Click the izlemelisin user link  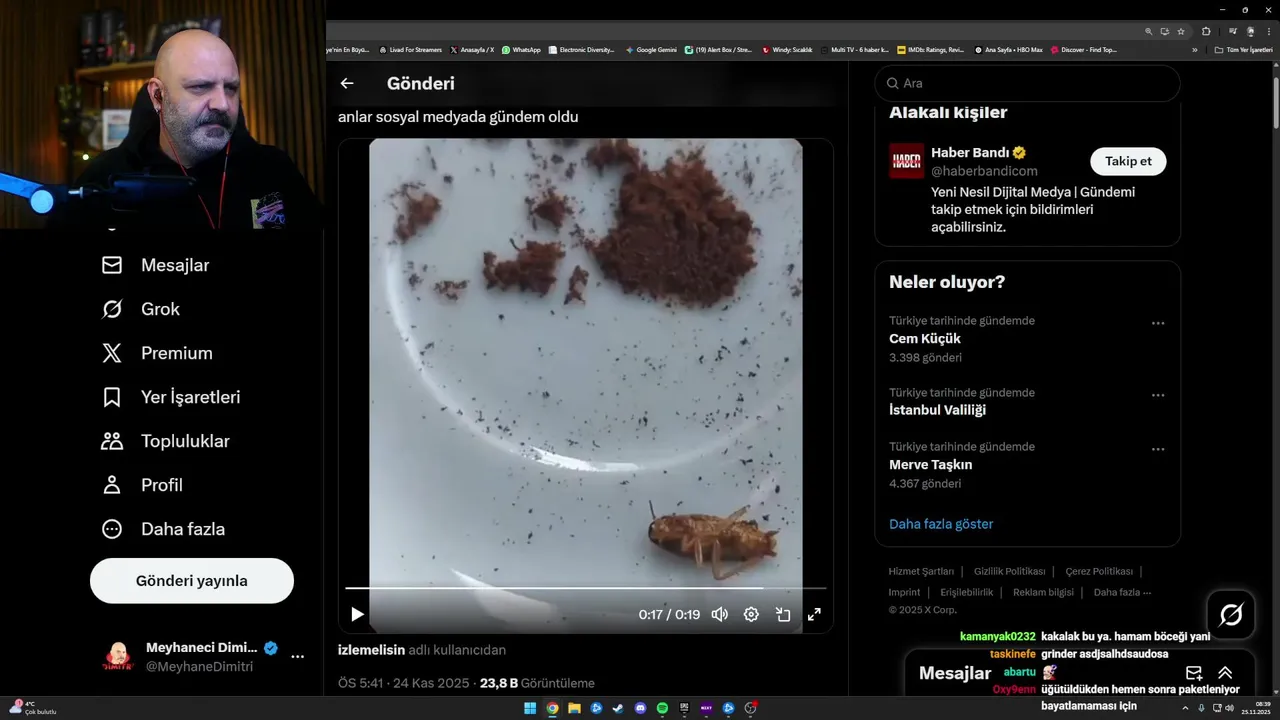371,650
